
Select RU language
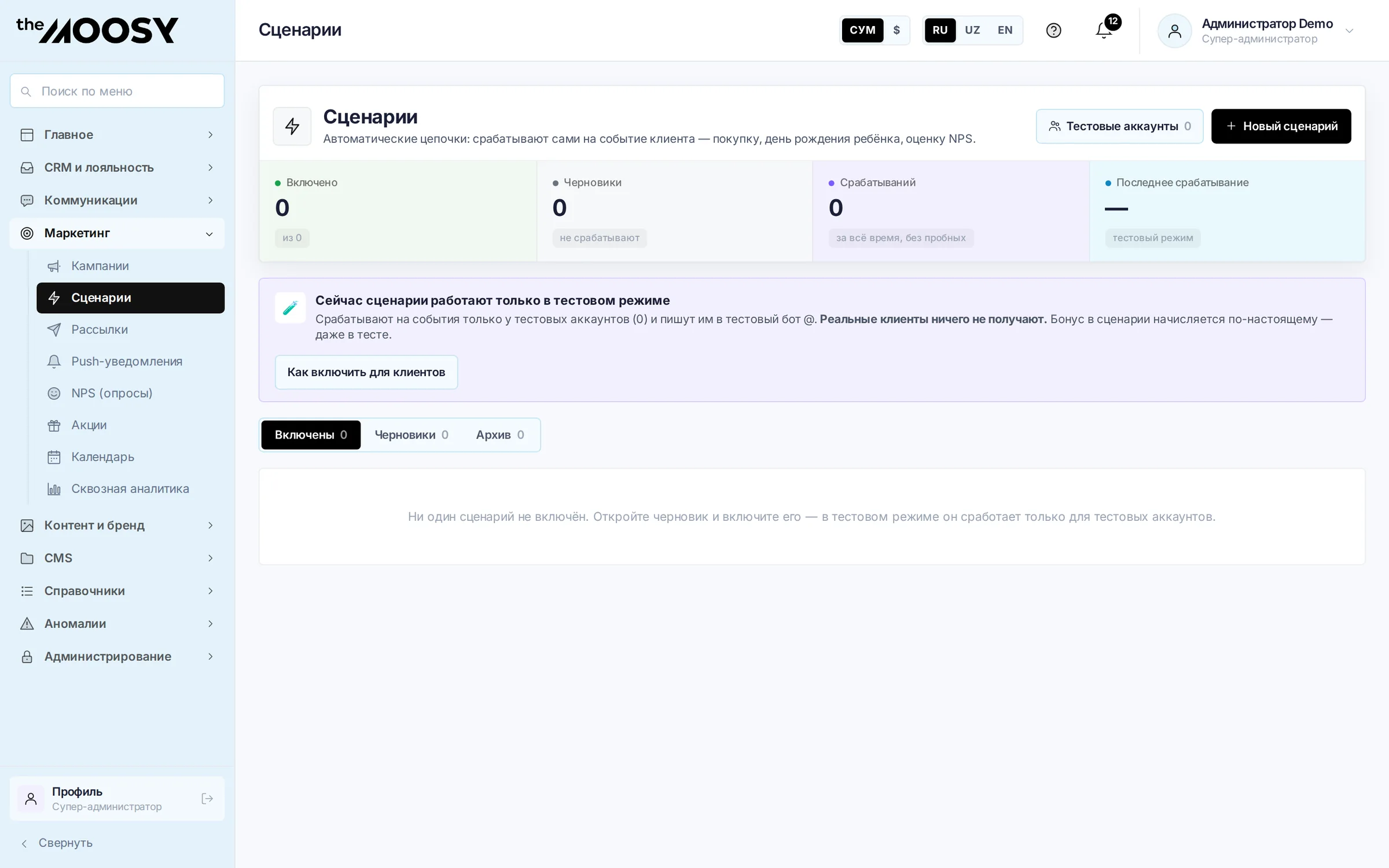(x=940, y=30)
